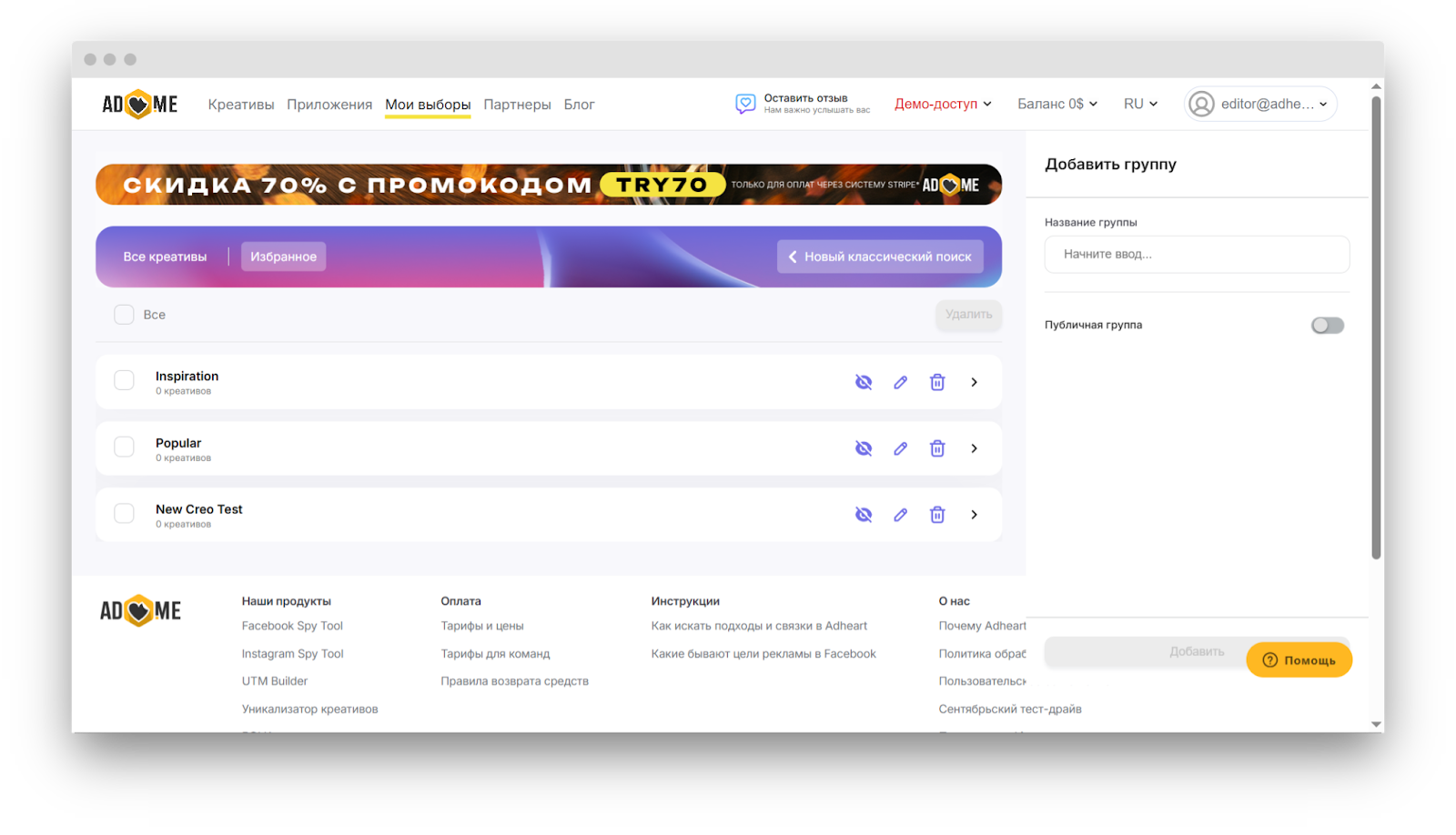Select the checkbox next to Inspiration

click(123, 380)
